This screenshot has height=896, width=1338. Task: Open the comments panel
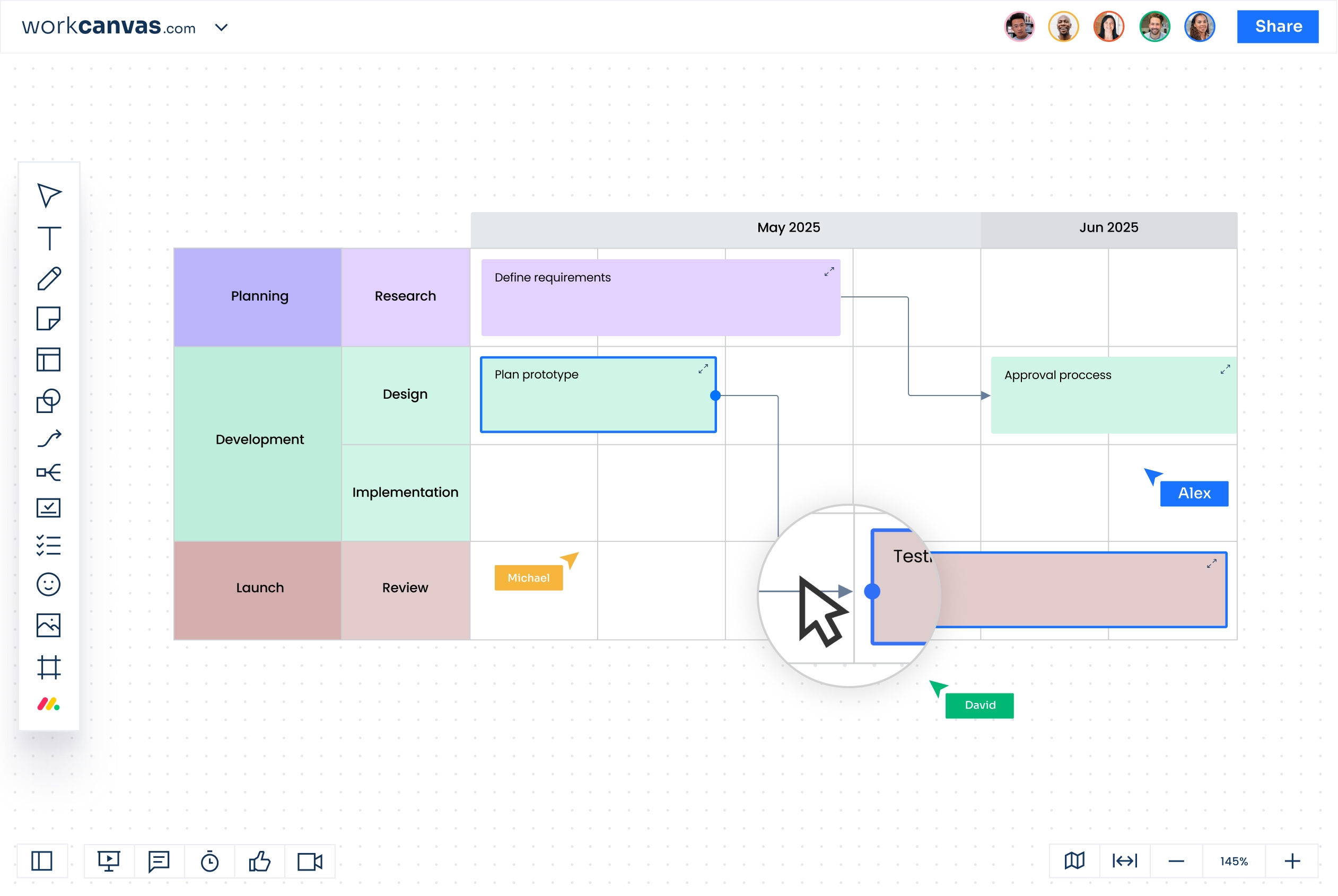[x=159, y=861]
